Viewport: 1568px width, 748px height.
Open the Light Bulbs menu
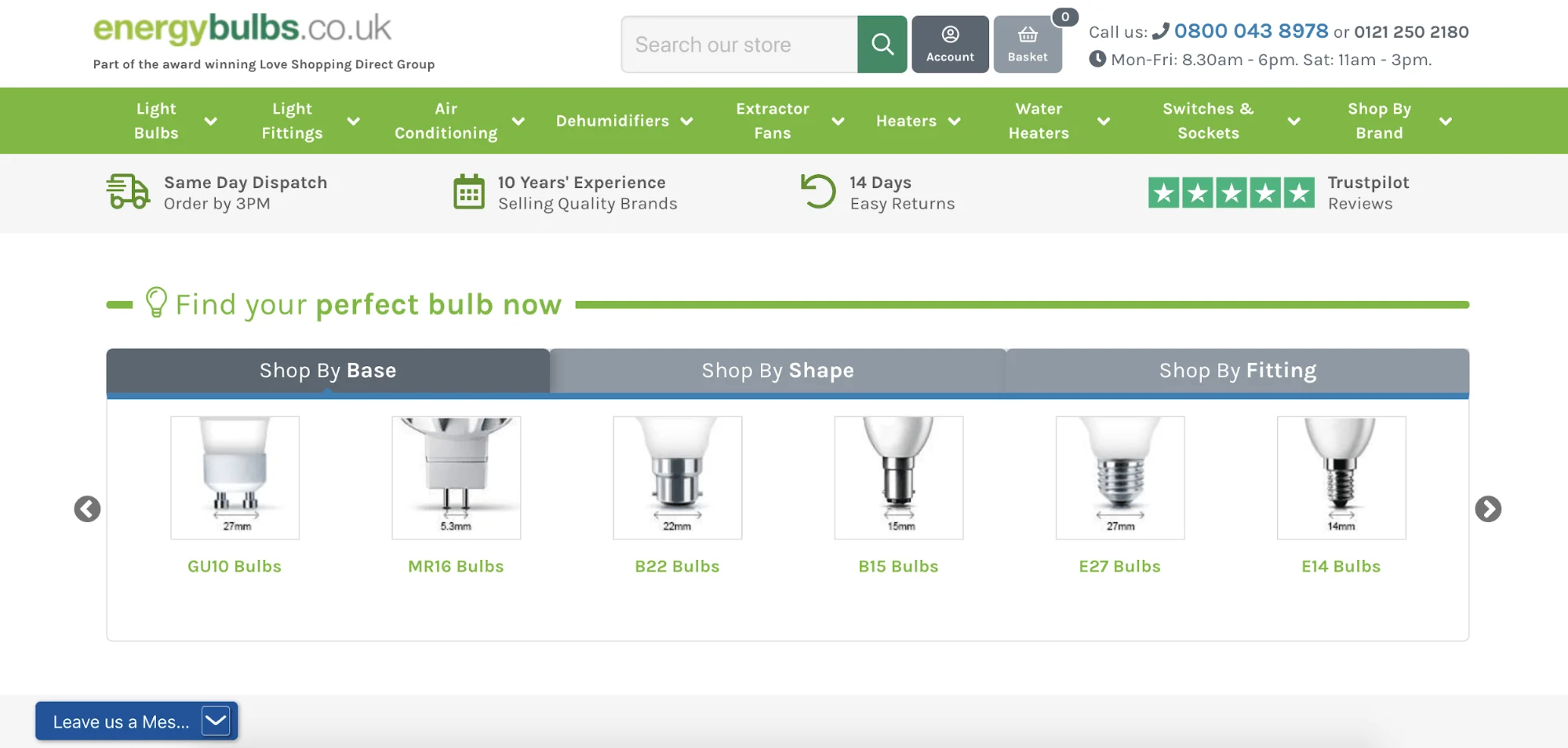click(156, 121)
